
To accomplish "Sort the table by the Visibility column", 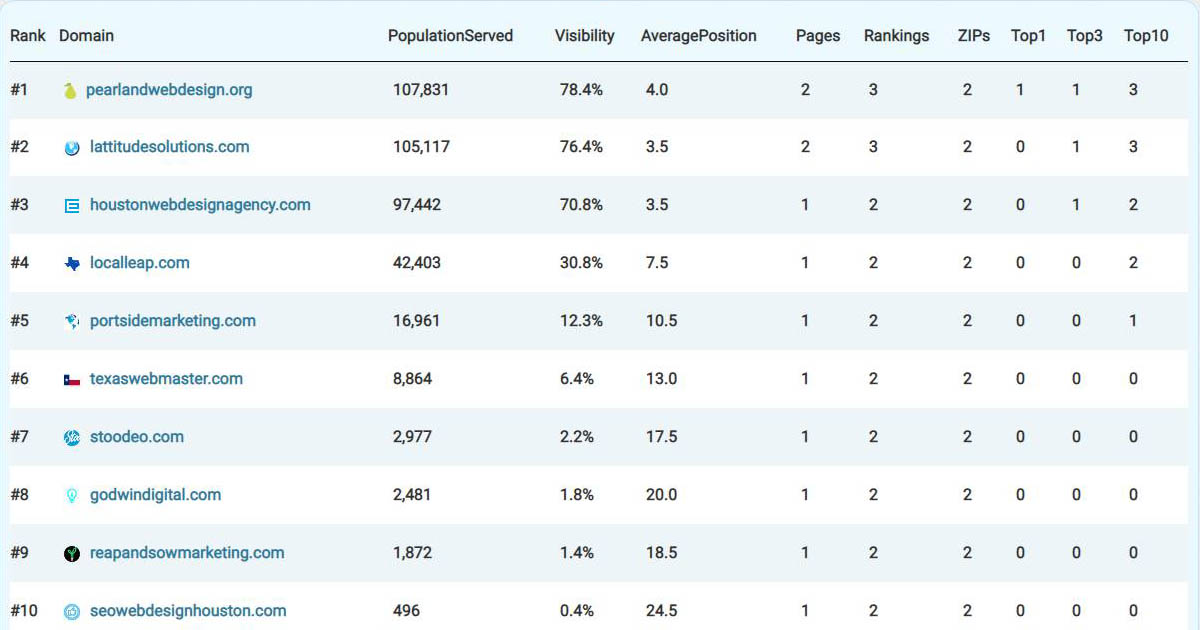I will (x=584, y=35).
